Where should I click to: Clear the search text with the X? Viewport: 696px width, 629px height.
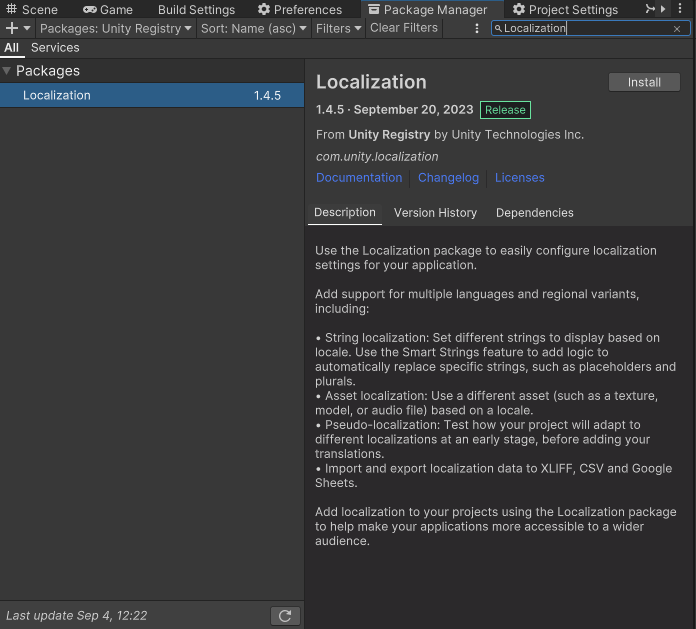pyautogui.click(x=677, y=29)
